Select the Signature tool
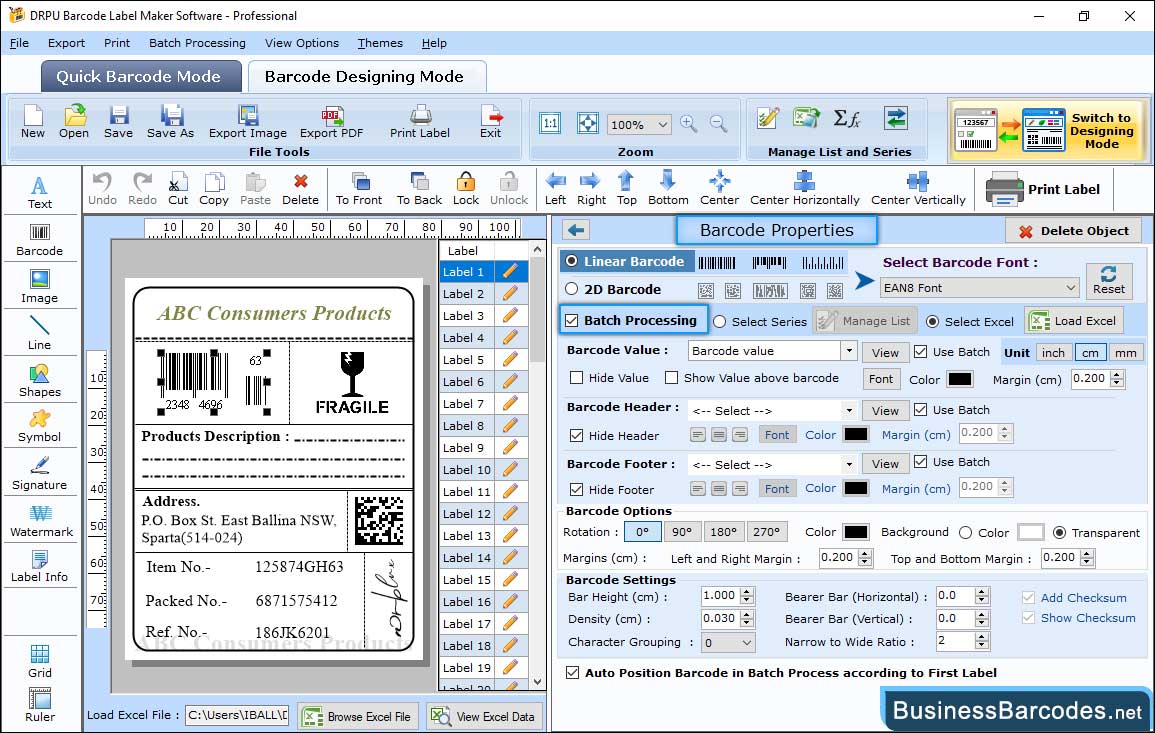The height and width of the screenshot is (733, 1155). (x=40, y=474)
